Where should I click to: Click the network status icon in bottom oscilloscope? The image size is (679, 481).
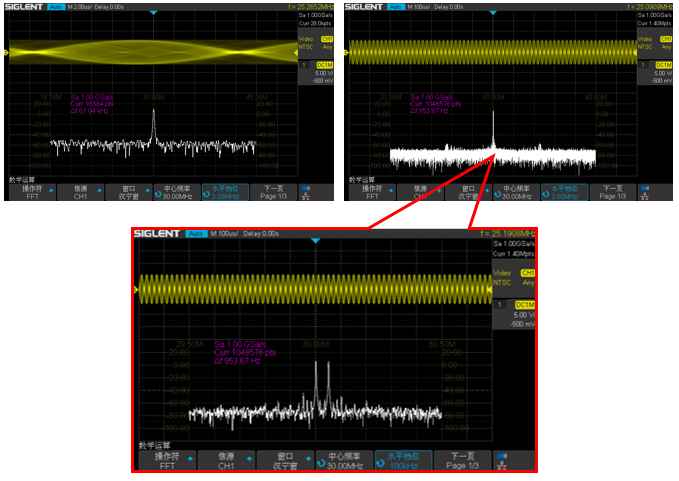[515, 461]
